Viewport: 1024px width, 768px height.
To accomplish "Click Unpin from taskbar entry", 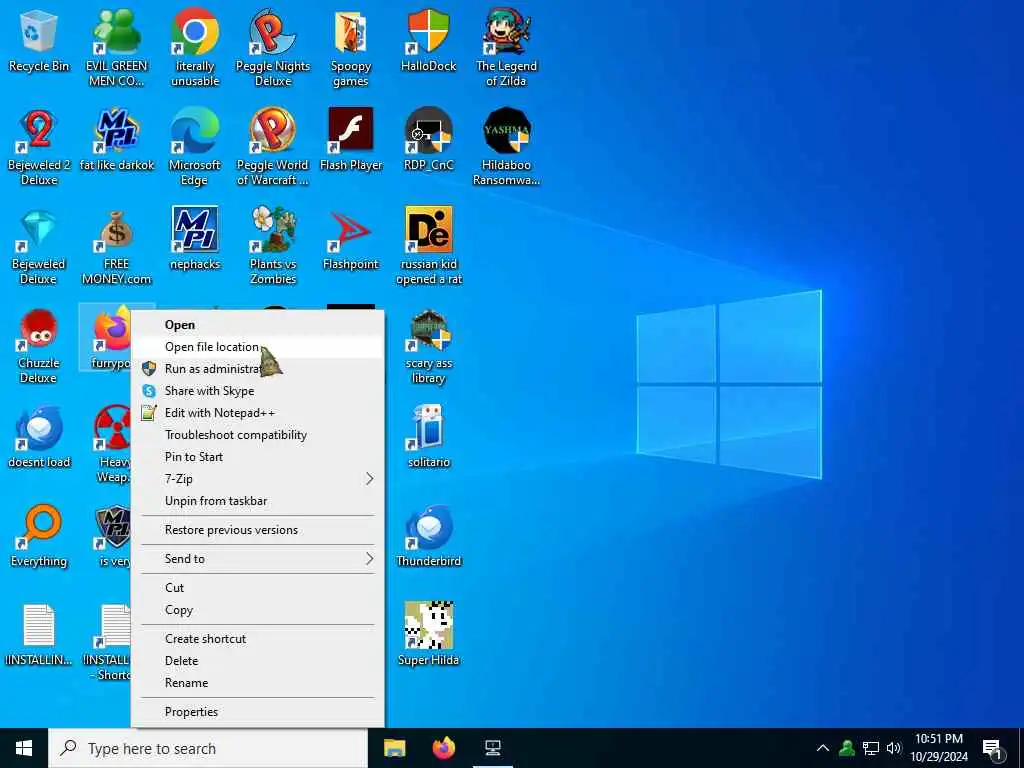I will tap(257, 501).
